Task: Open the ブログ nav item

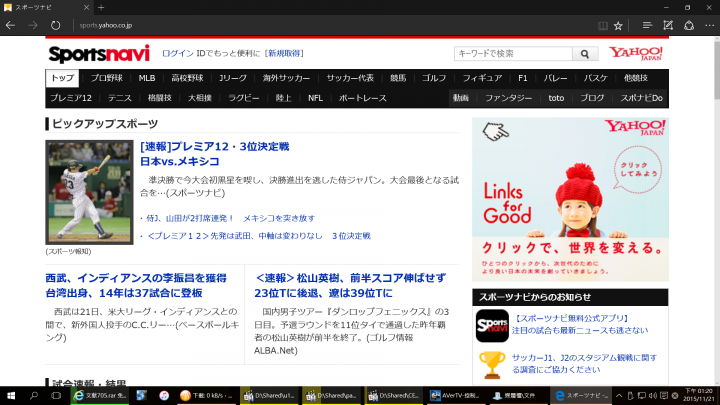Action: pyautogui.click(x=592, y=98)
